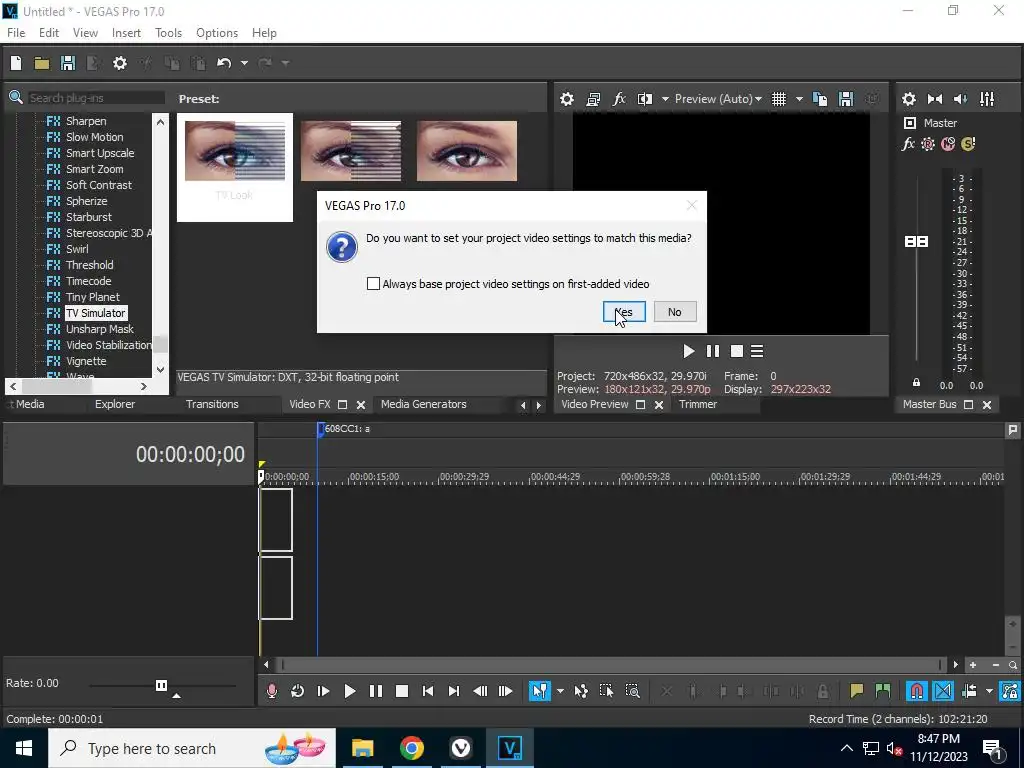The image size is (1024, 768).
Task: Open Video Output FX in preview toolbar
Action: 619,99
